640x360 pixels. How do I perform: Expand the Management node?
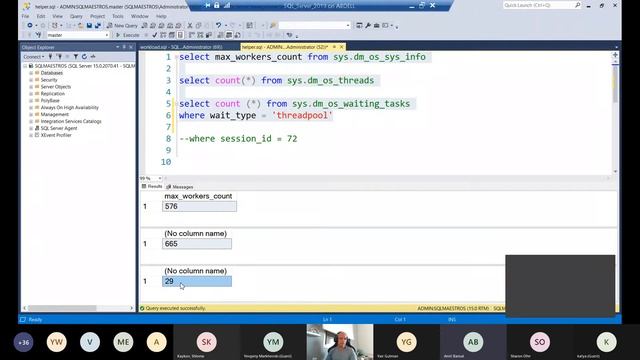click(x=31, y=114)
